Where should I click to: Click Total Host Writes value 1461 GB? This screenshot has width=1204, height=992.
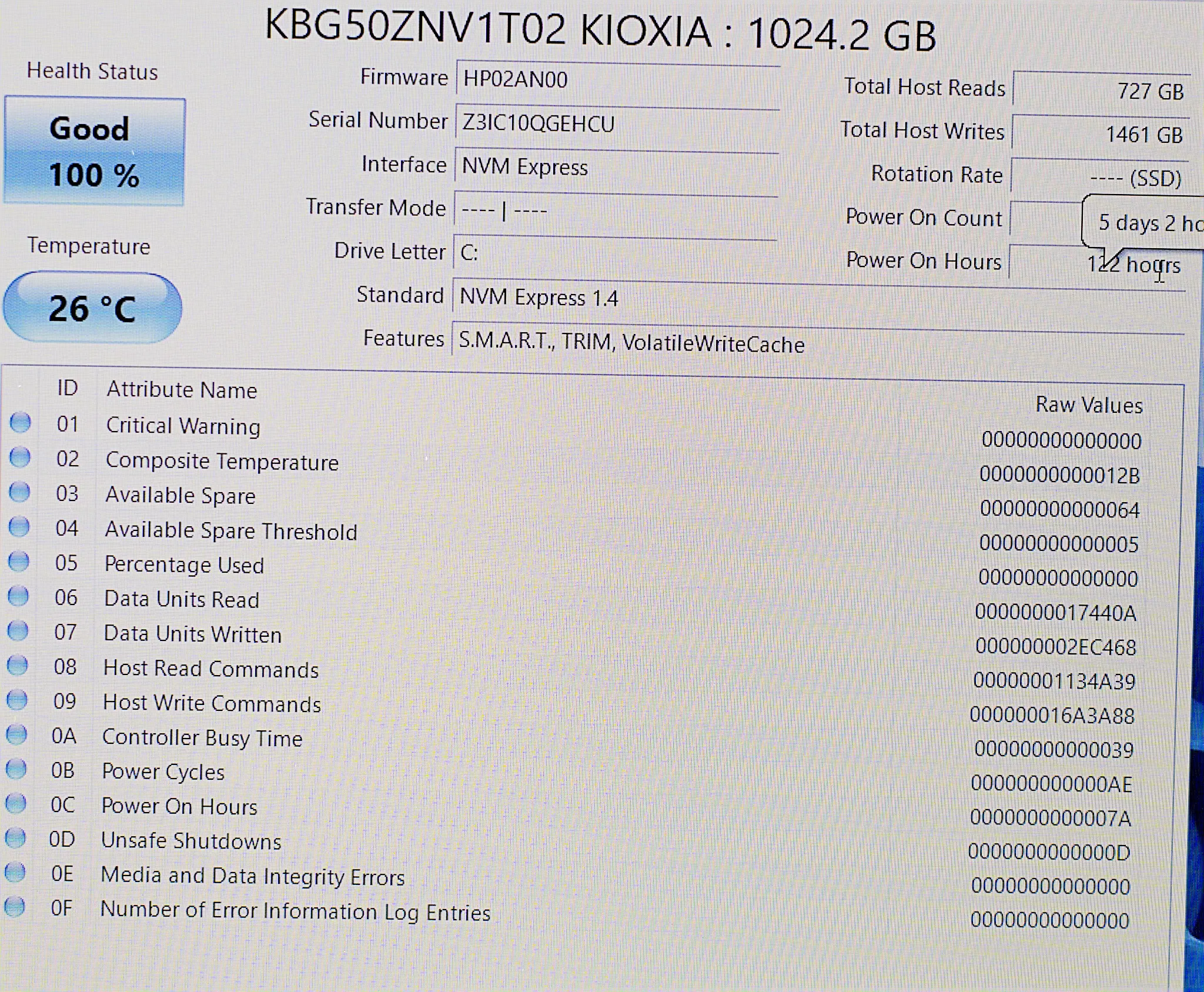1101,134
